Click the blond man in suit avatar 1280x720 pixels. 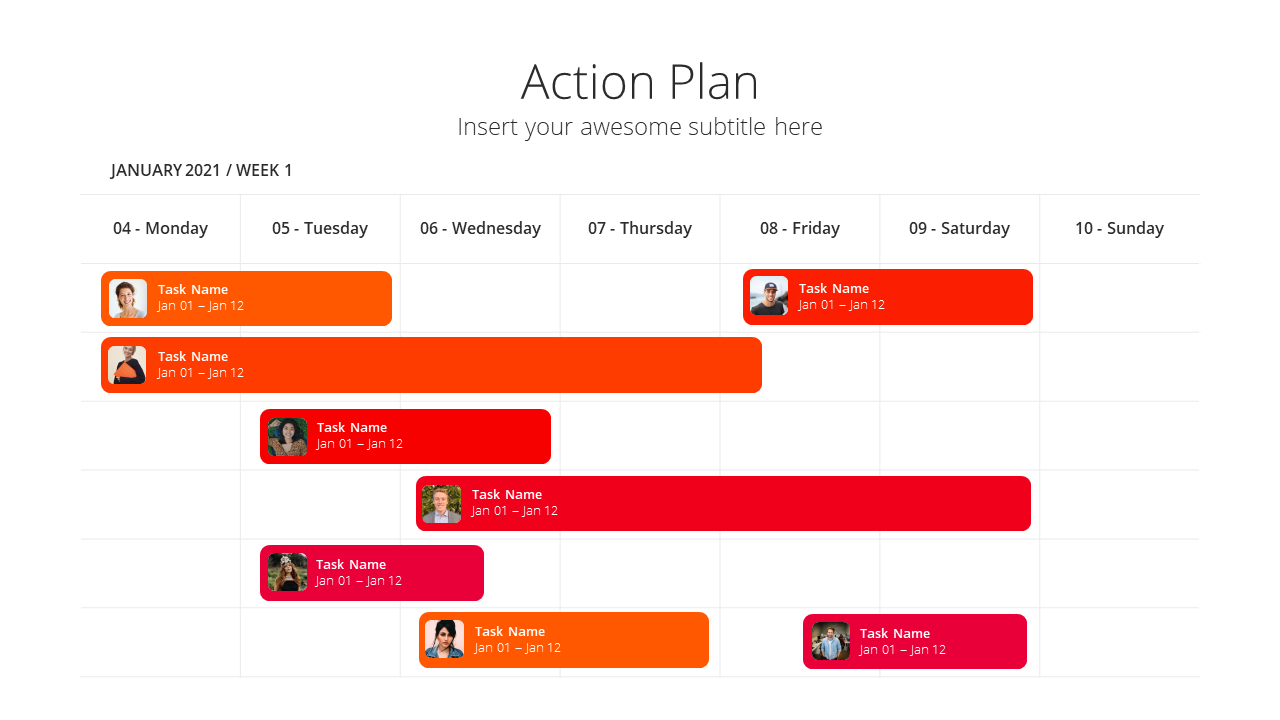pos(442,504)
